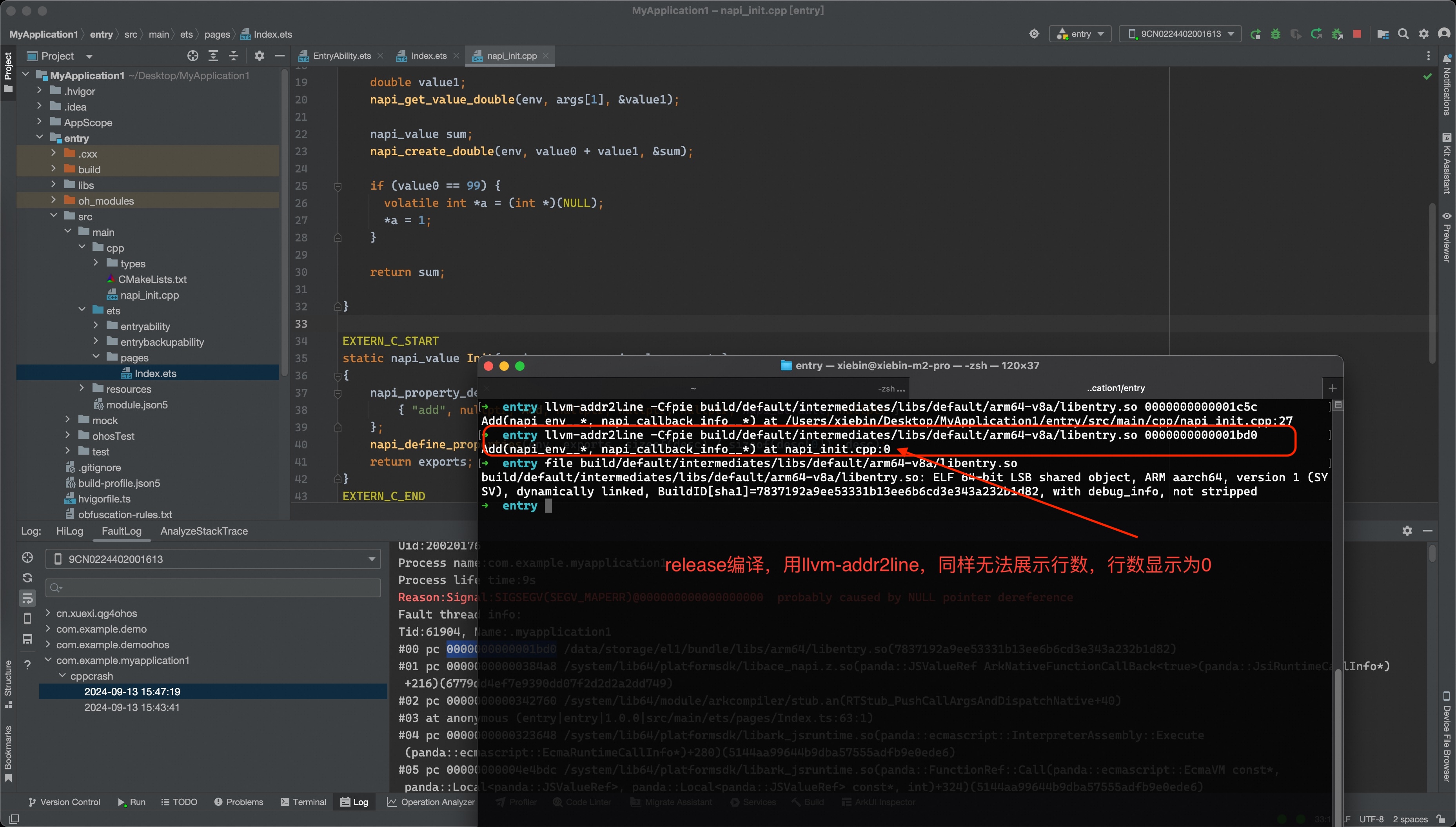
Task: Open the Problems tool window button
Action: [x=239, y=802]
